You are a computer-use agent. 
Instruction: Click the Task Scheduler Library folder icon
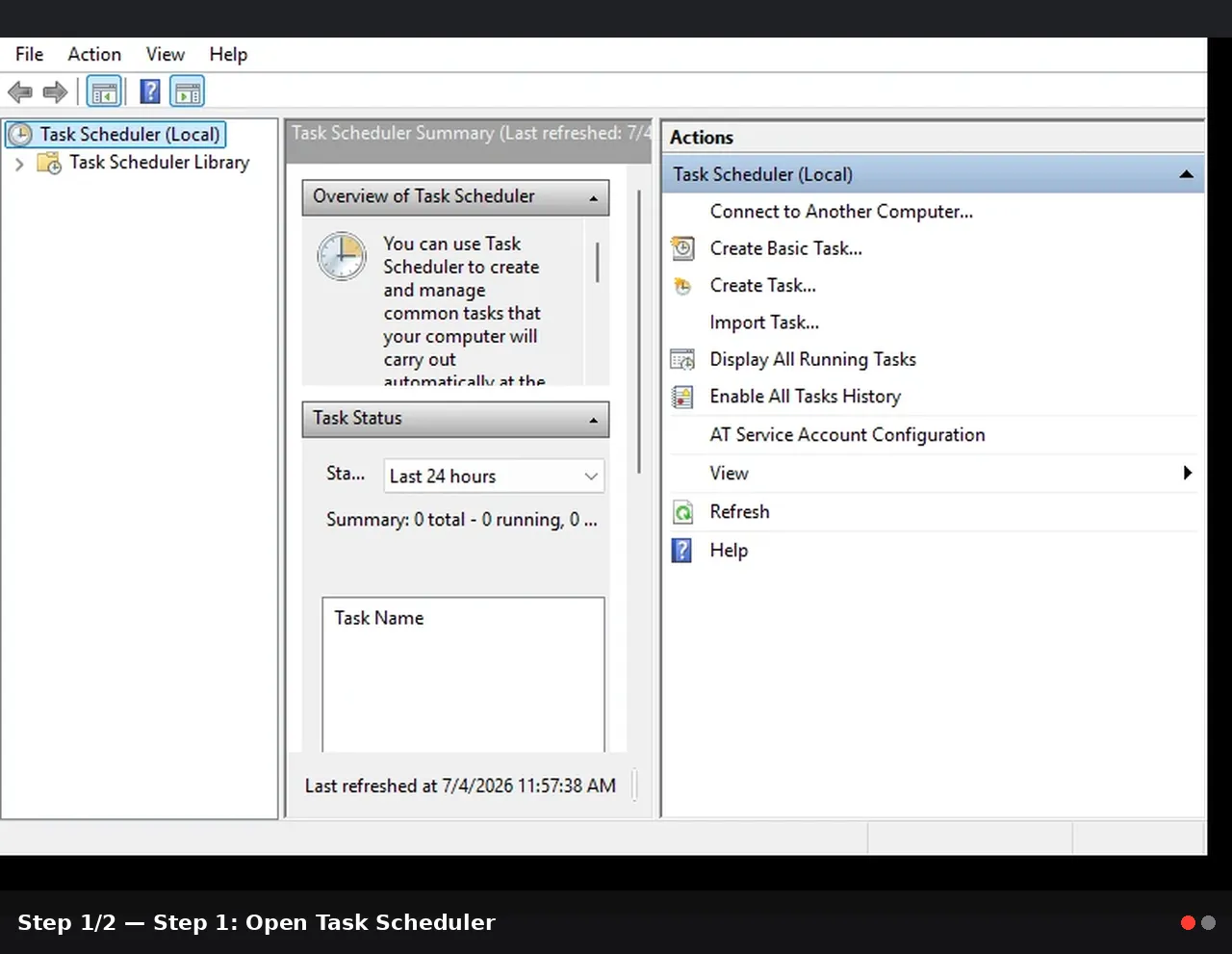(x=49, y=163)
